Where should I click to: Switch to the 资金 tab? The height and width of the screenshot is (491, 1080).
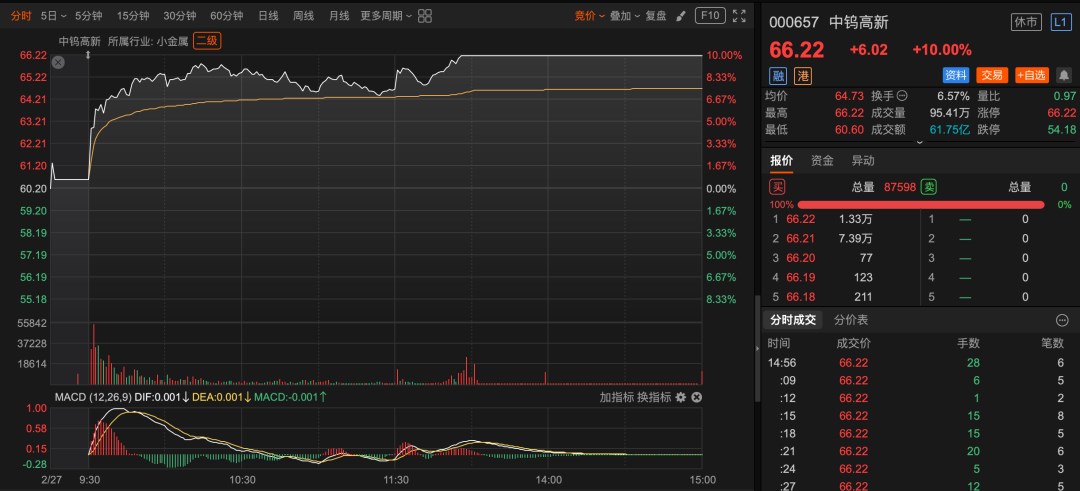pos(822,161)
